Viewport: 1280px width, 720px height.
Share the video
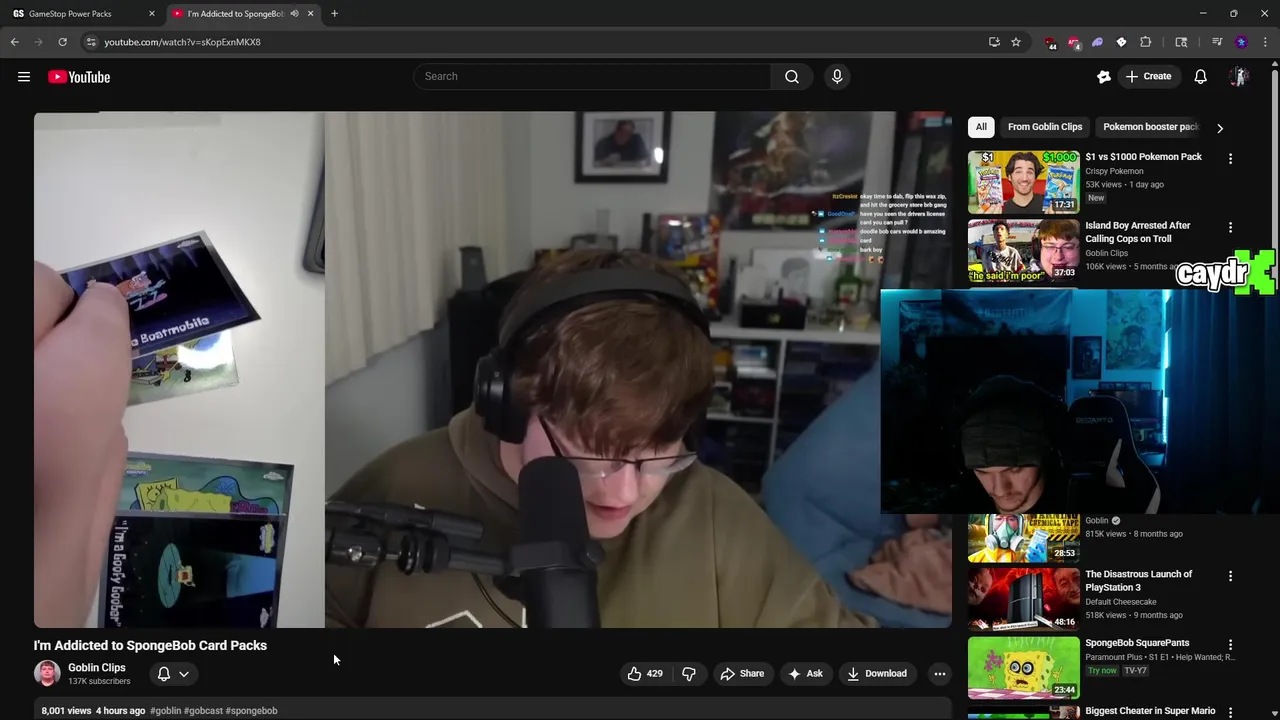point(742,674)
